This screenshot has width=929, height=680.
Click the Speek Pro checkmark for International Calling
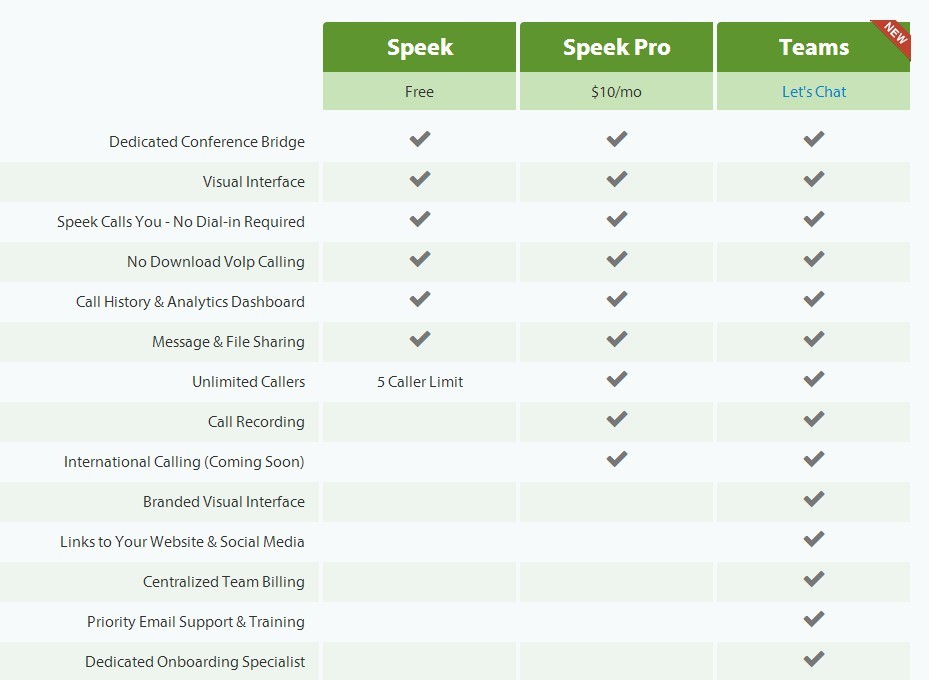[x=616, y=459]
